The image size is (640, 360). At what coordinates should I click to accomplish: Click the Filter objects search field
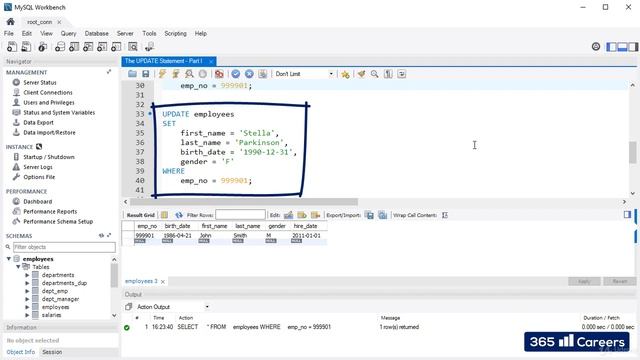(64, 247)
